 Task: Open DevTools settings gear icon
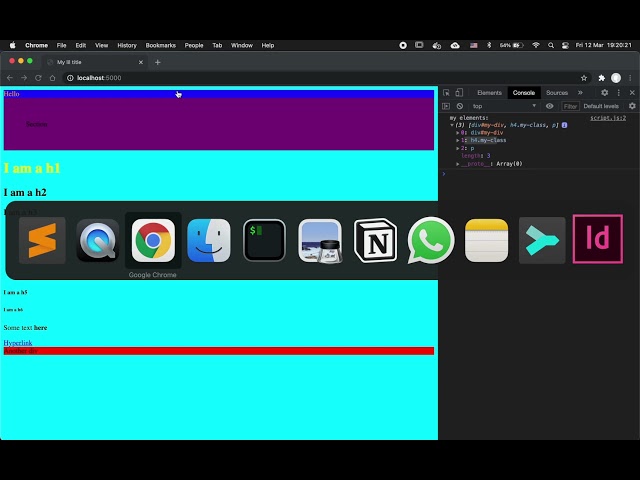coord(604,93)
